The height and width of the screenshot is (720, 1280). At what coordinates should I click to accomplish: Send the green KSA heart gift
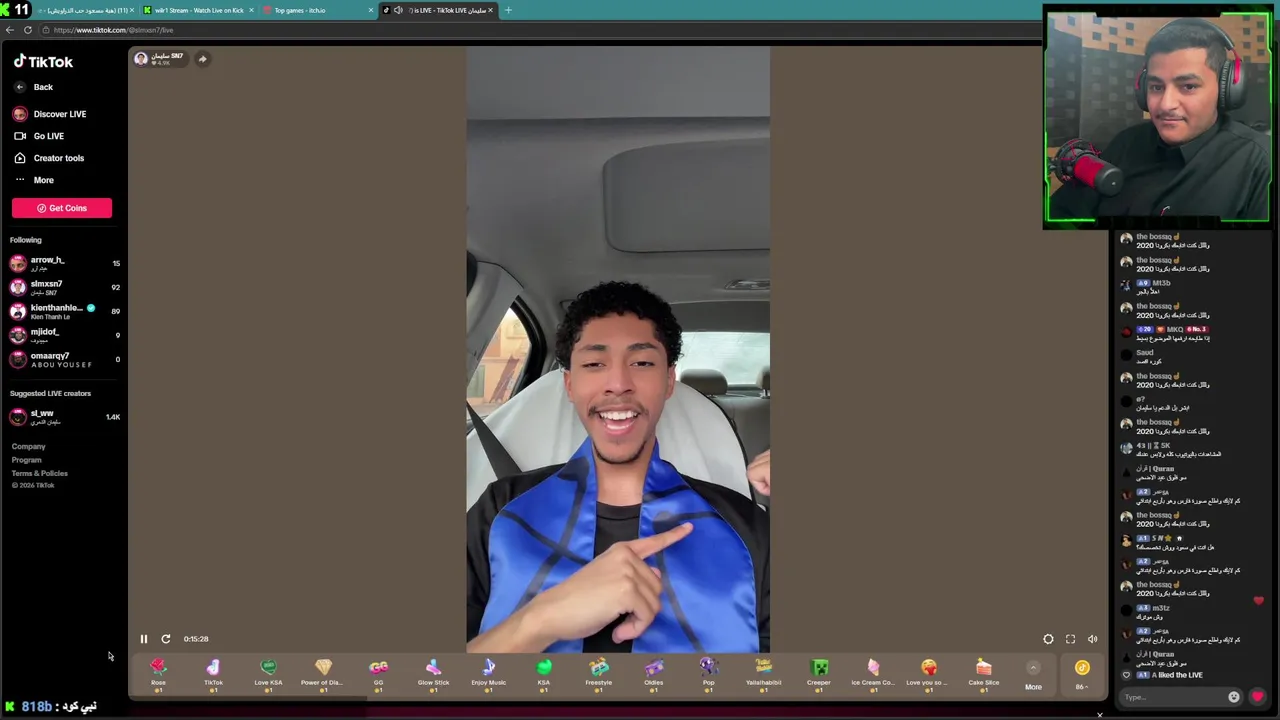click(x=544, y=674)
